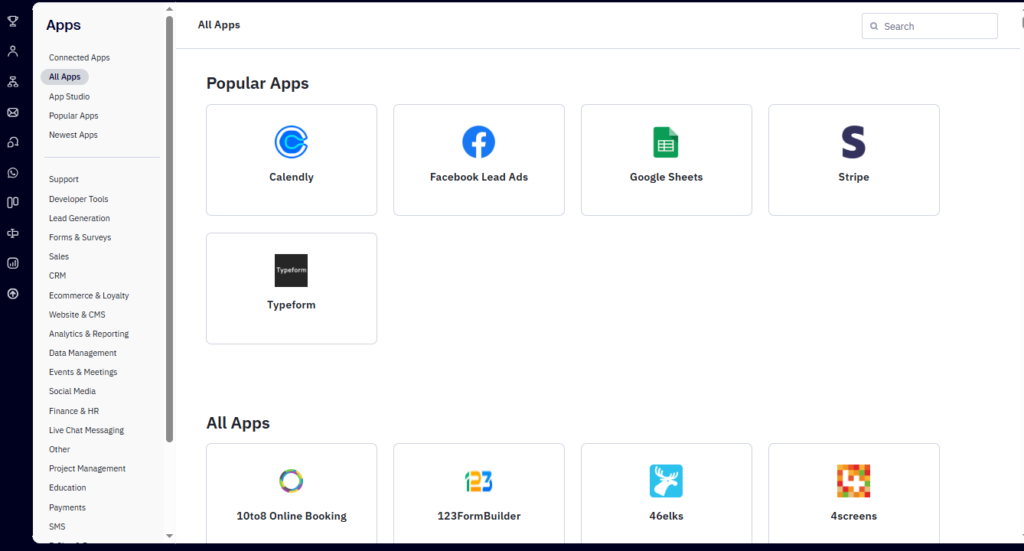
Task: Filter apps by Lead Generation category
Action: point(79,218)
